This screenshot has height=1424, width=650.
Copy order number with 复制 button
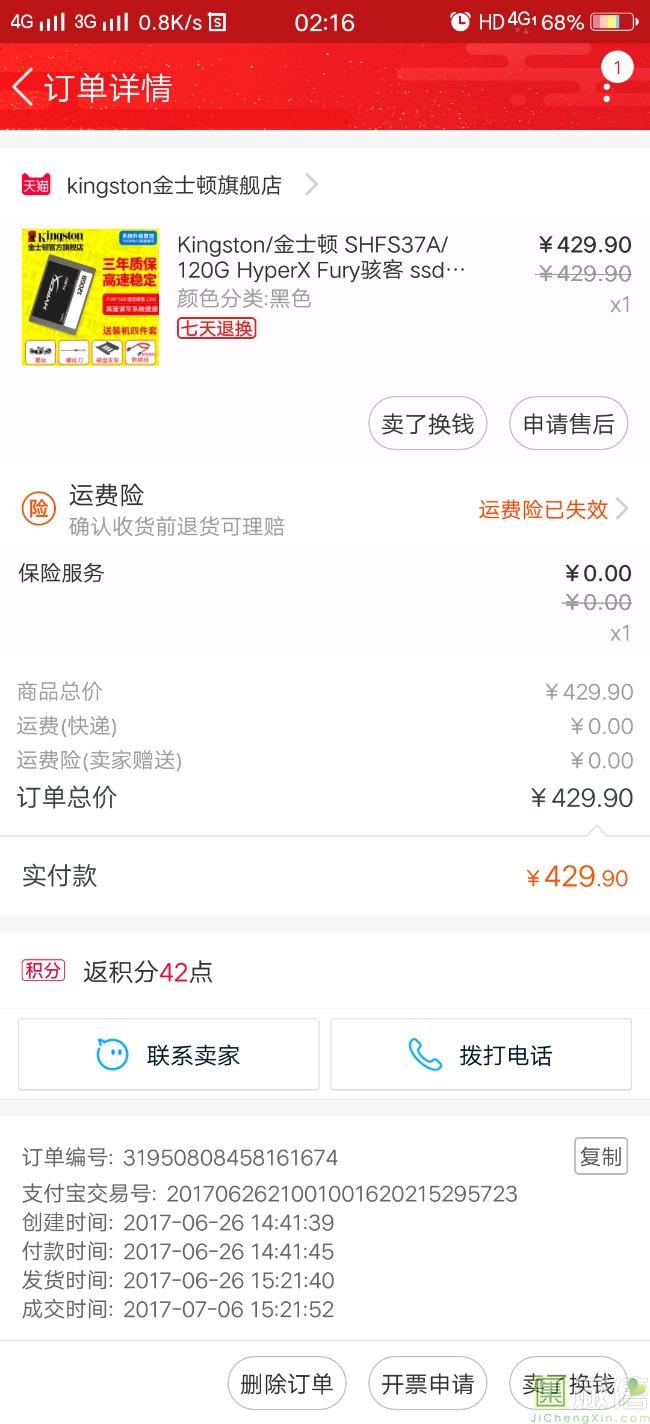click(601, 1156)
